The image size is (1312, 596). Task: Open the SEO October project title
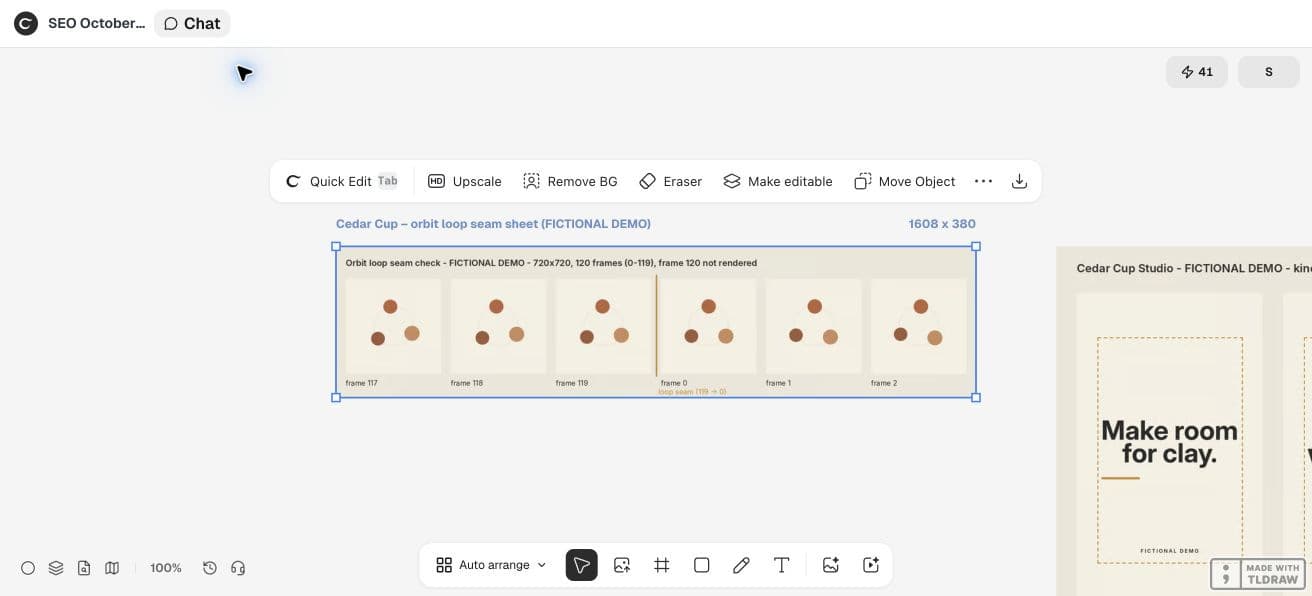96,23
